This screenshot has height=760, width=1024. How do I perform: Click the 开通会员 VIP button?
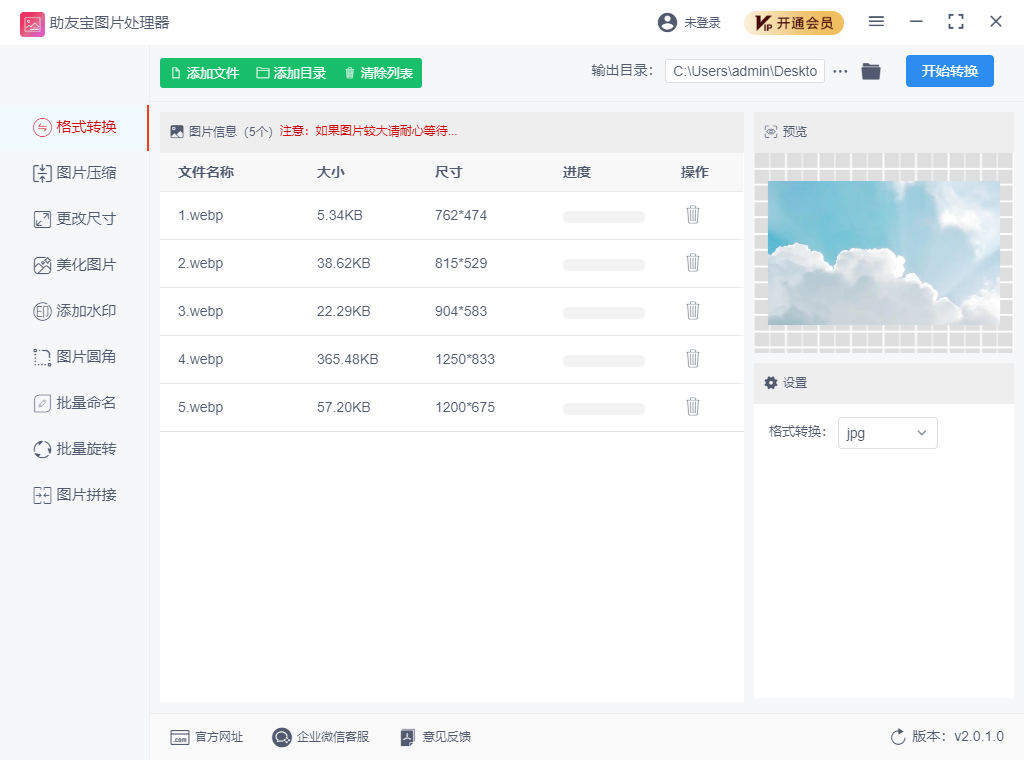794,23
